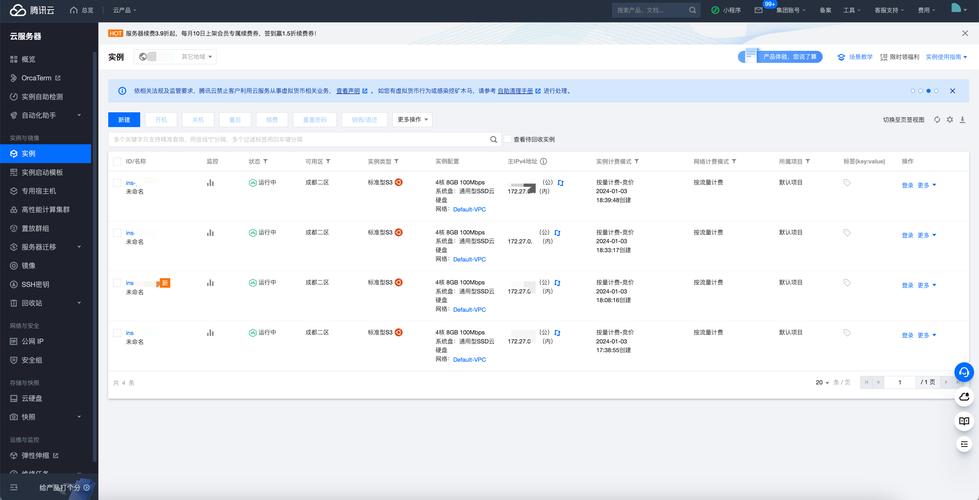Expand the 更多操作 dropdown

413,119
